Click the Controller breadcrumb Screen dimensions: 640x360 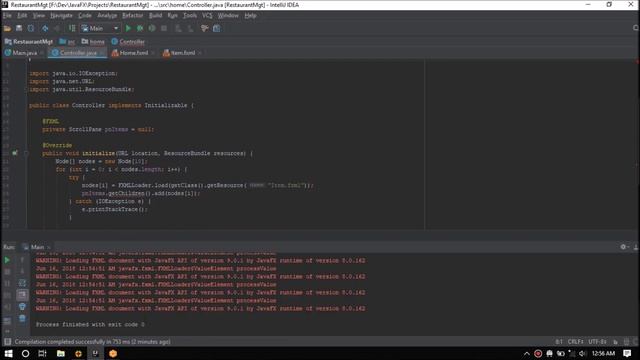click(128, 42)
